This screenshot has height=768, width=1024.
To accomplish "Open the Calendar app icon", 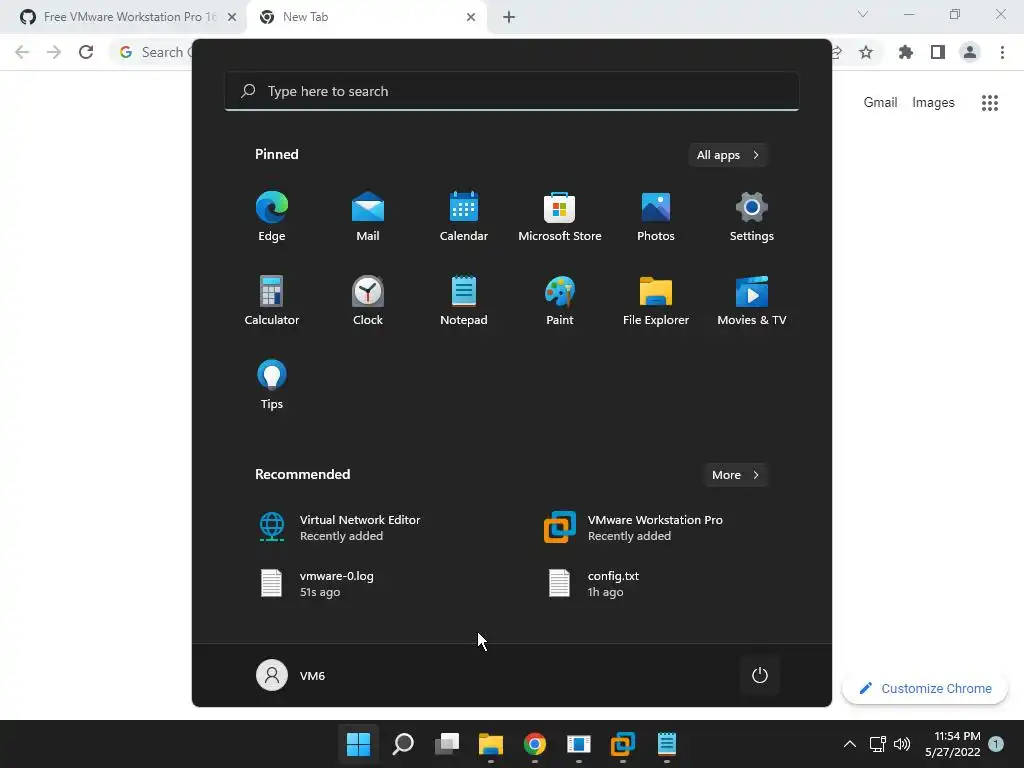I will (464, 216).
